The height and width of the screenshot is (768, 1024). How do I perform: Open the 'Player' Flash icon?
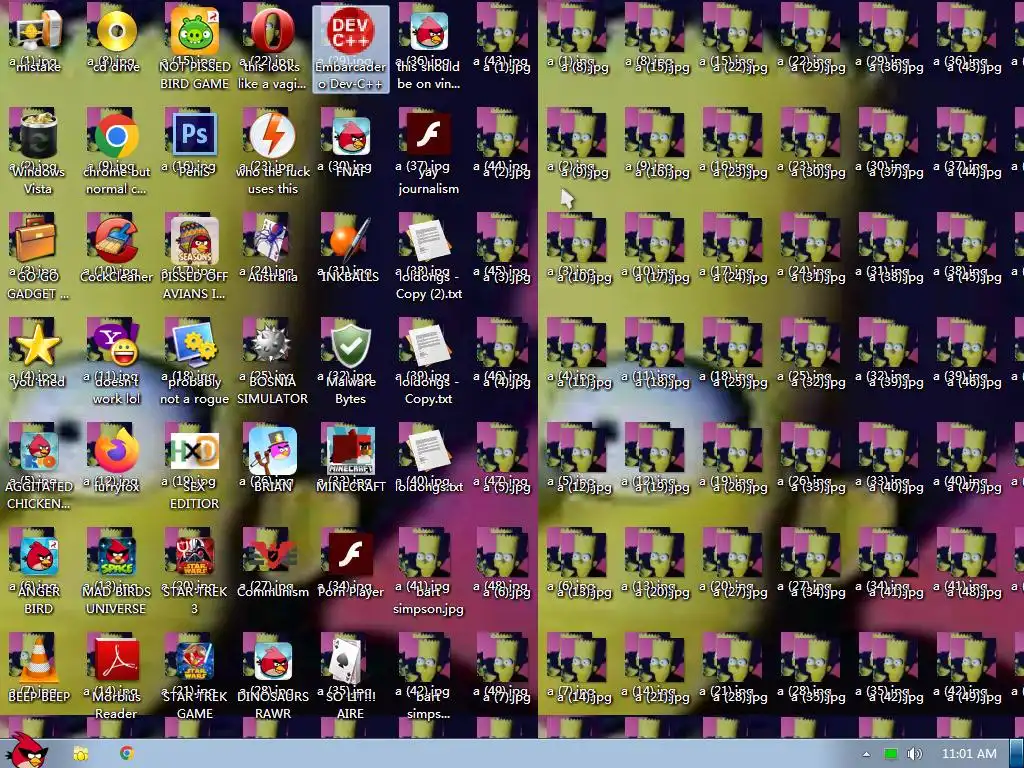point(351,556)
